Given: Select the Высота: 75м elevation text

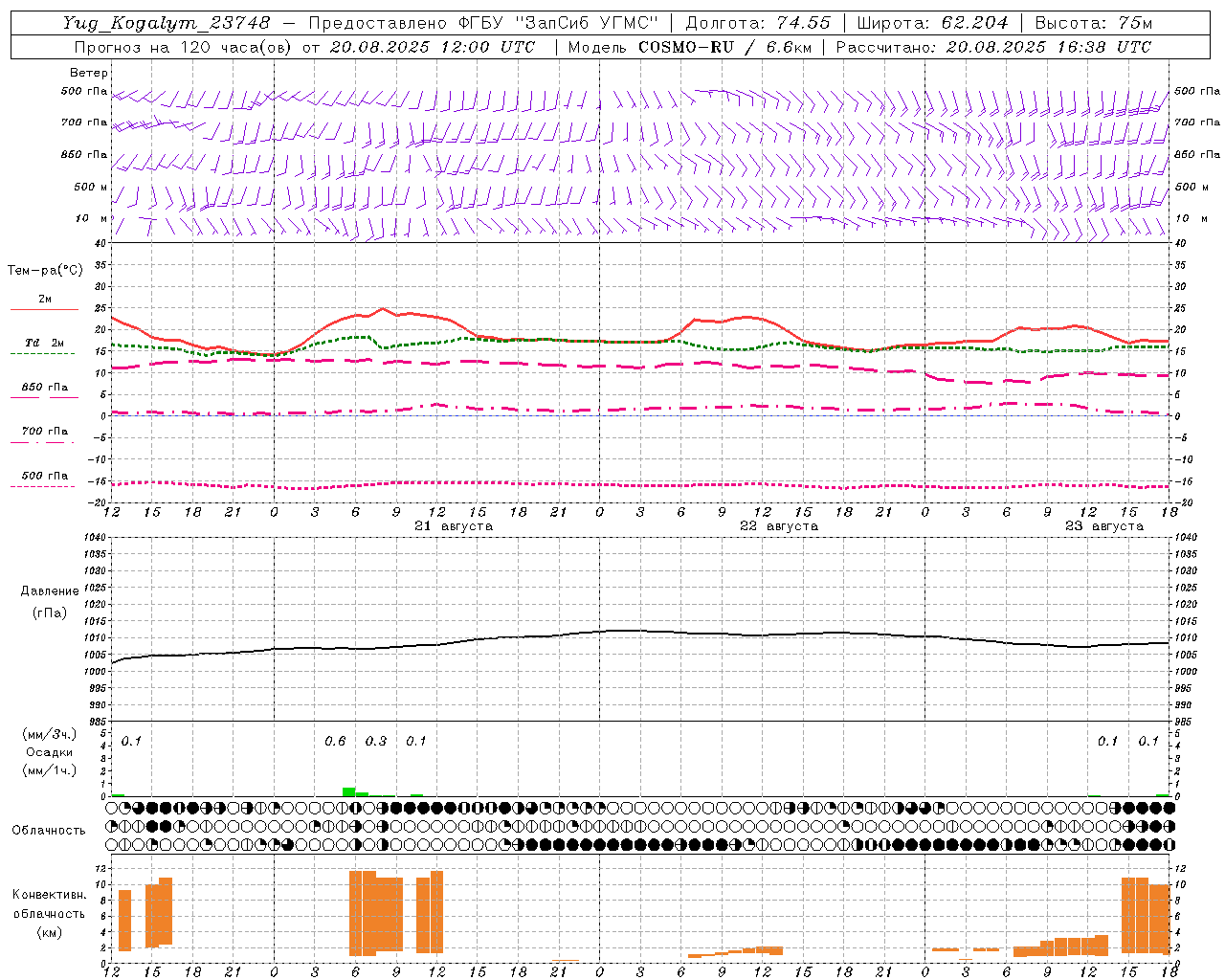Looking at the screenshot, I should (x=1094, y=23).
